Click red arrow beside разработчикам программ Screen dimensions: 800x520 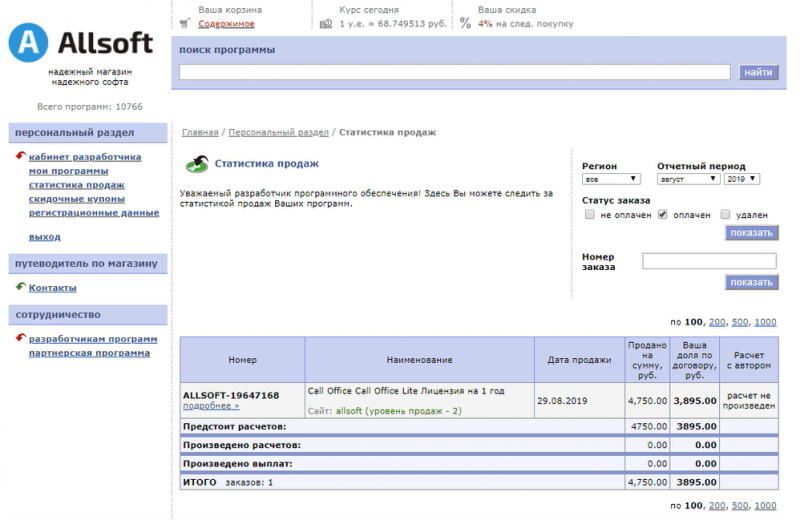pos(20,338)
